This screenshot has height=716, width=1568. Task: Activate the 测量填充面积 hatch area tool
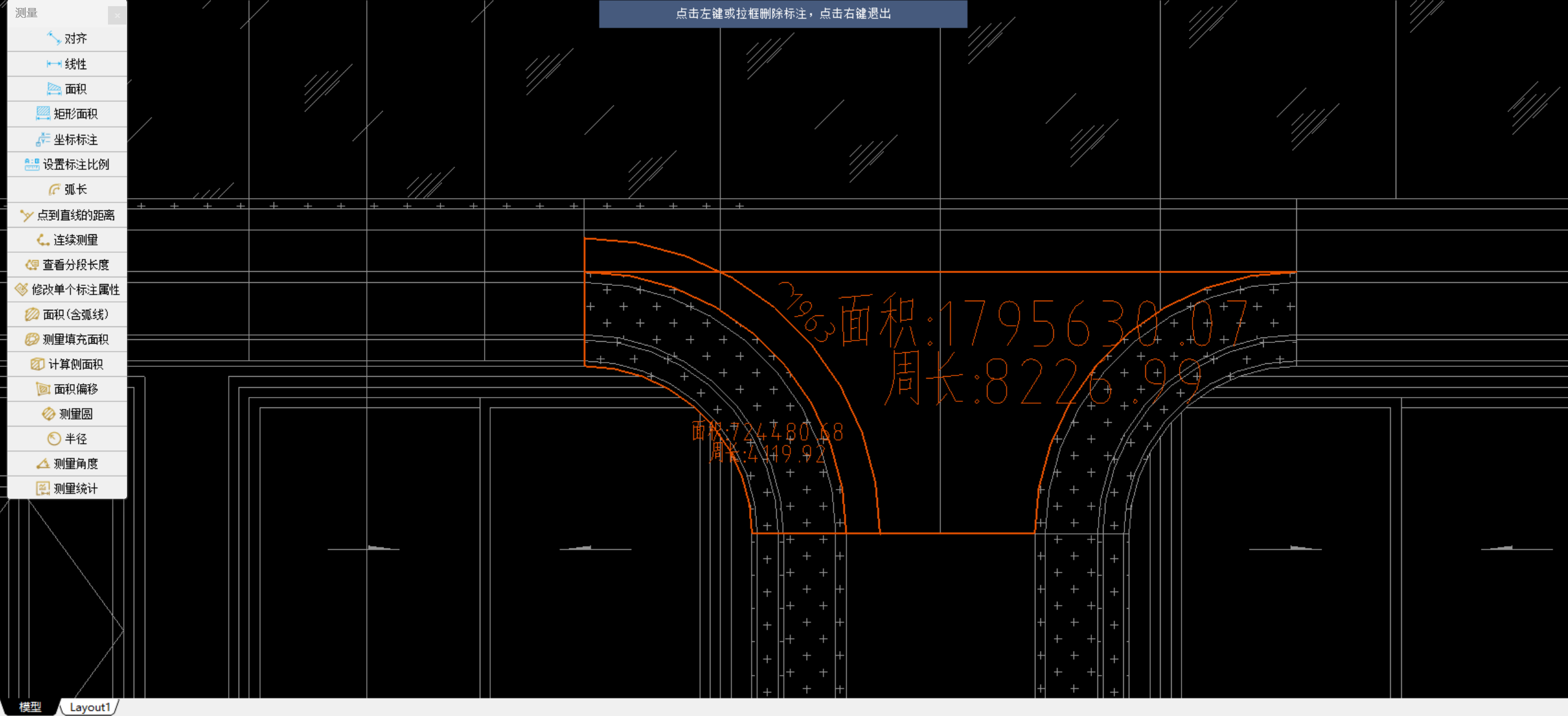tap(67, 339)
